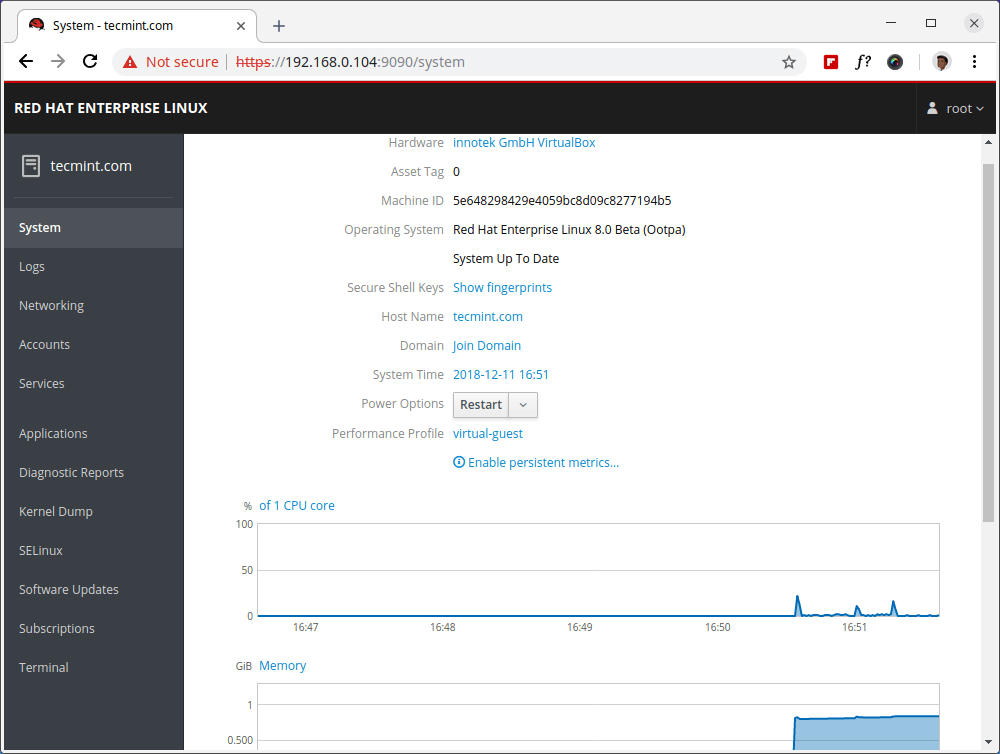The height and width of the screenshot is (754, 1000).
Task: Click the f? font extension icon
Action: pyautogui.click(x=862, y=62)
